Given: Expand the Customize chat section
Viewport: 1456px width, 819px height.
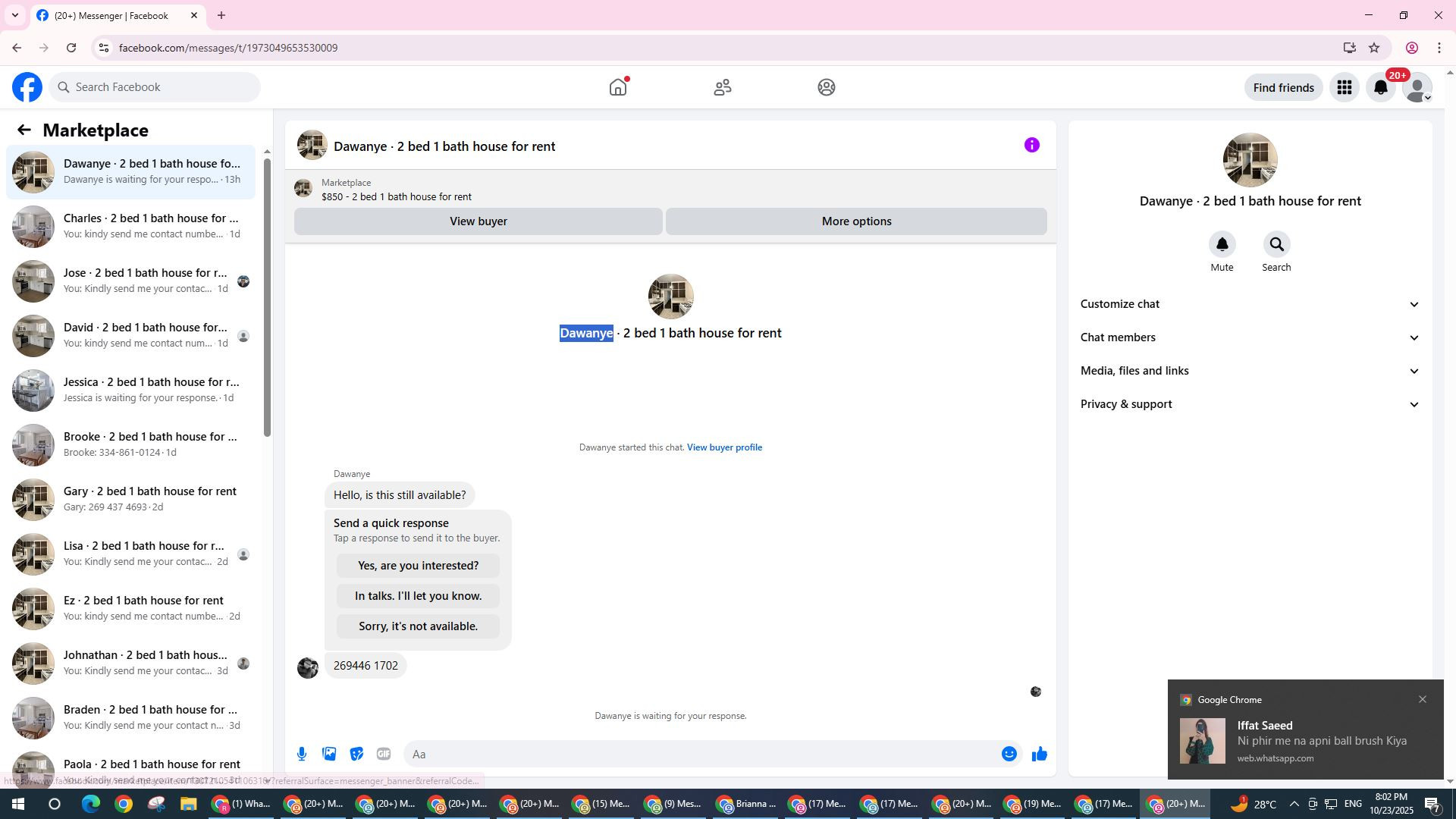Looking at the screenshot, I should (1249, 304).
